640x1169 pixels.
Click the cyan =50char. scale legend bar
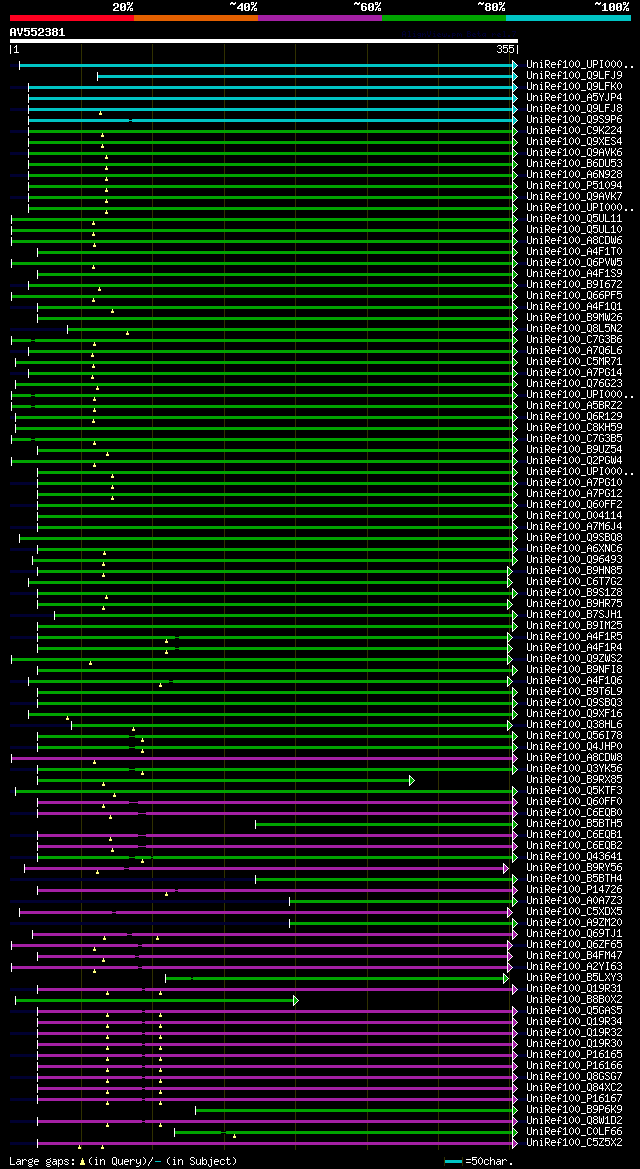(x=454, y=1162)
